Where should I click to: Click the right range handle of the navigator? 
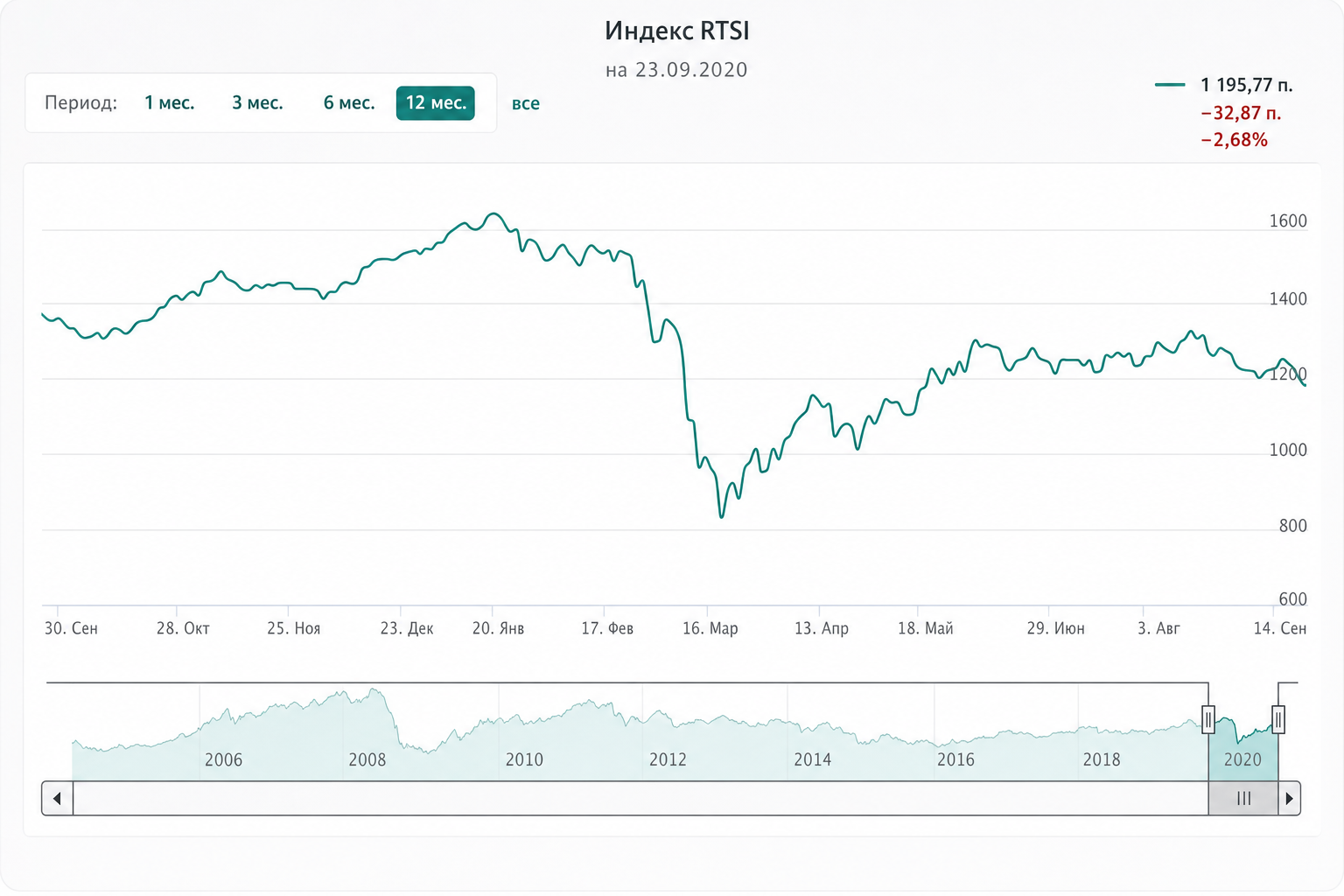pos(1278,720)
